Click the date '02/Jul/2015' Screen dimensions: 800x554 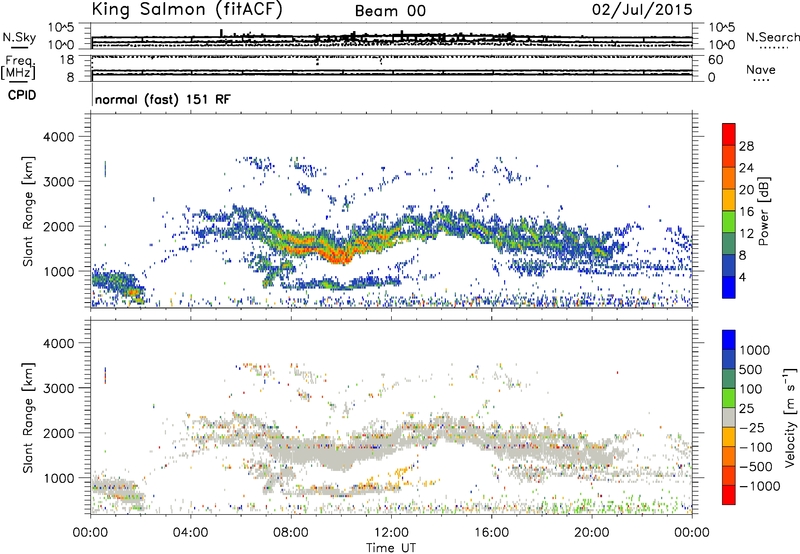[642, 10]
